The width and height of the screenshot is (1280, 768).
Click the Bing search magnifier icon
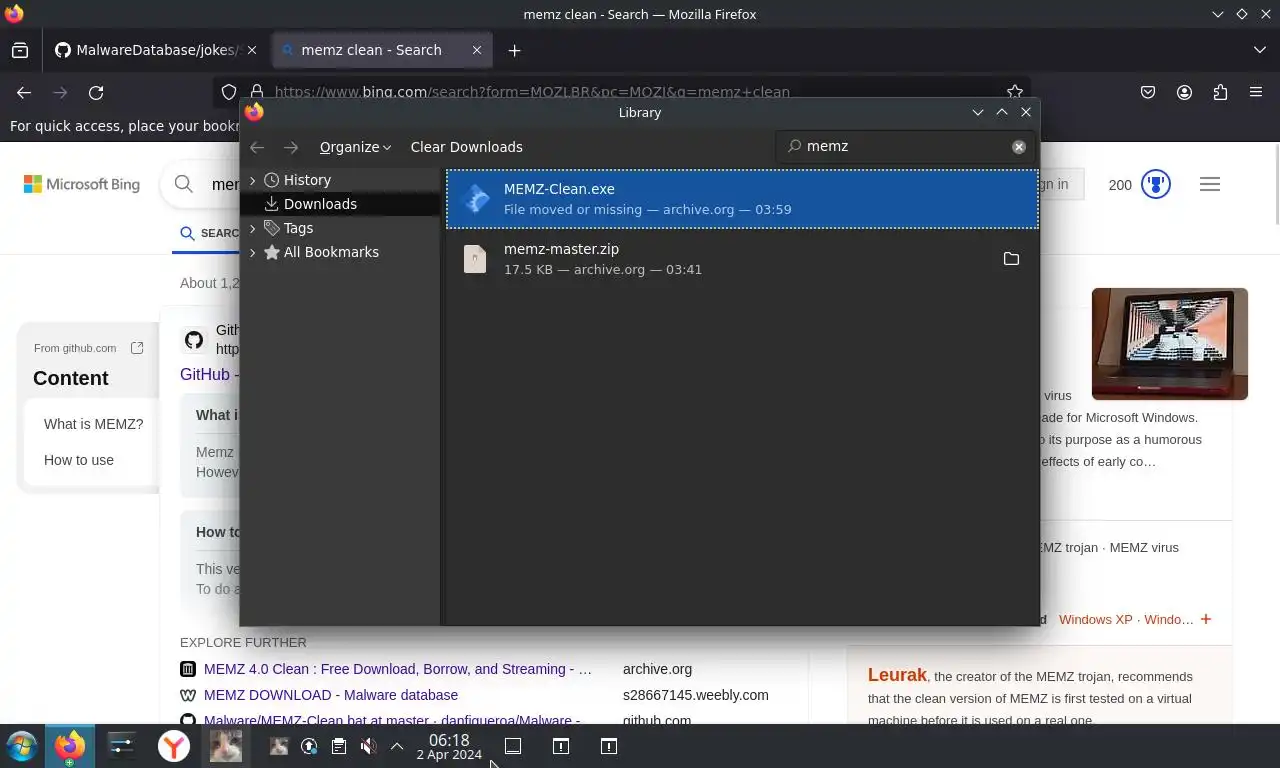[183, 184]
